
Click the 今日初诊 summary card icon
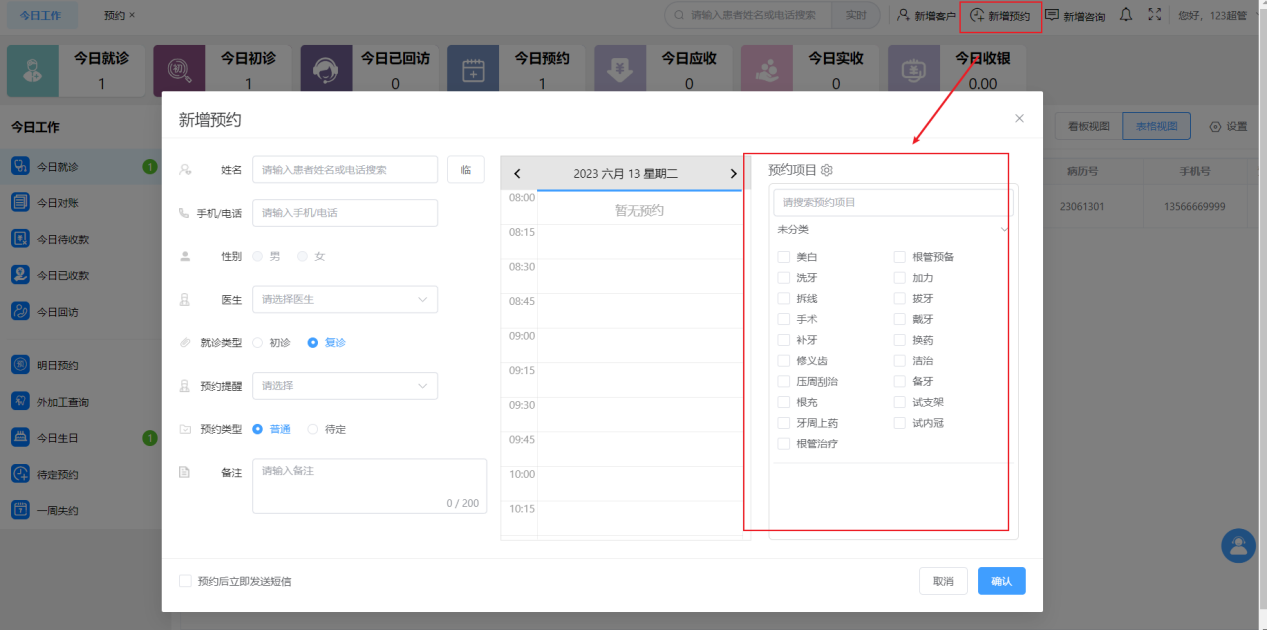(179, 71)
